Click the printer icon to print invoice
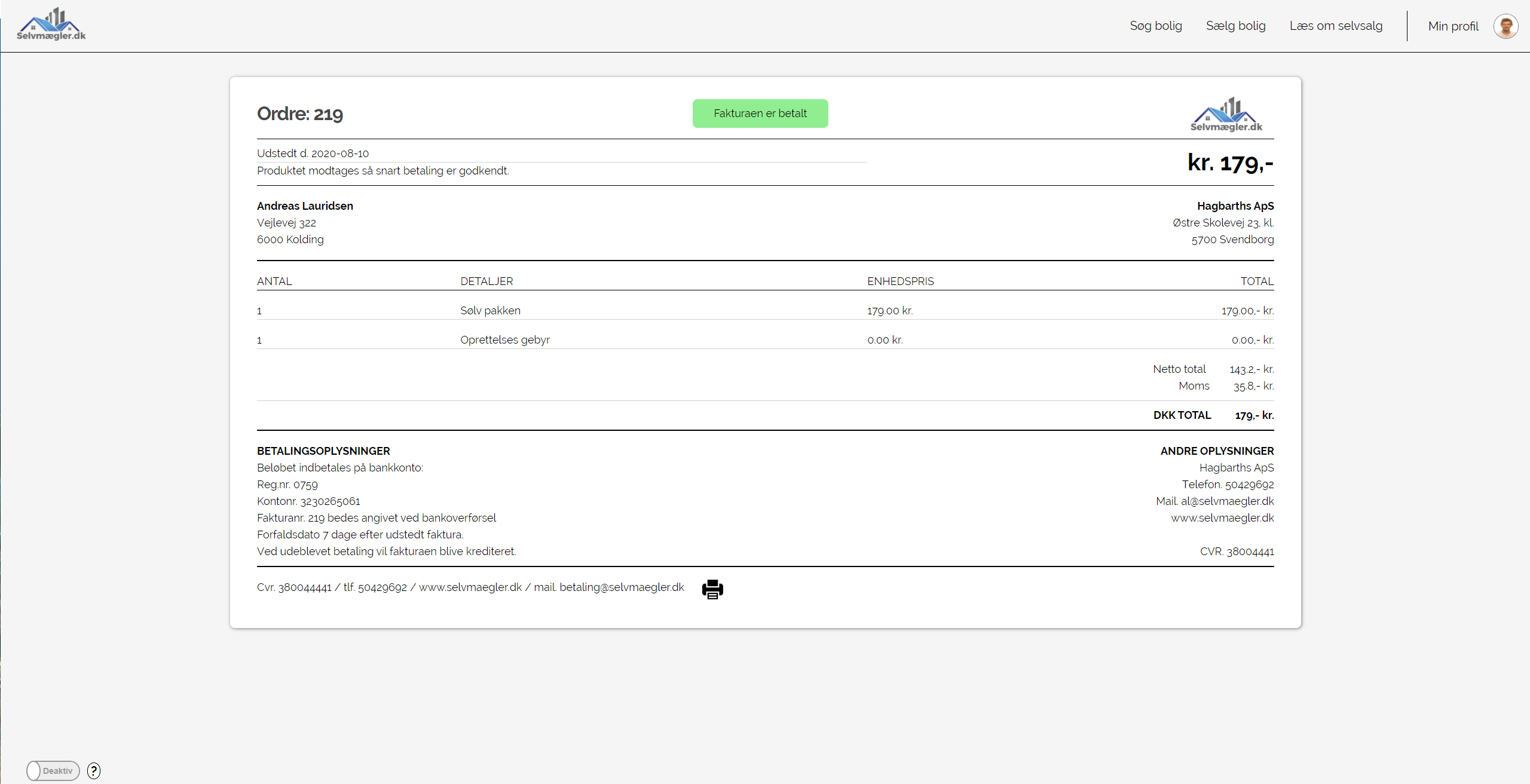Viewport: 1530px width, 784px height. pyautogui.click(x=712, y=589)
